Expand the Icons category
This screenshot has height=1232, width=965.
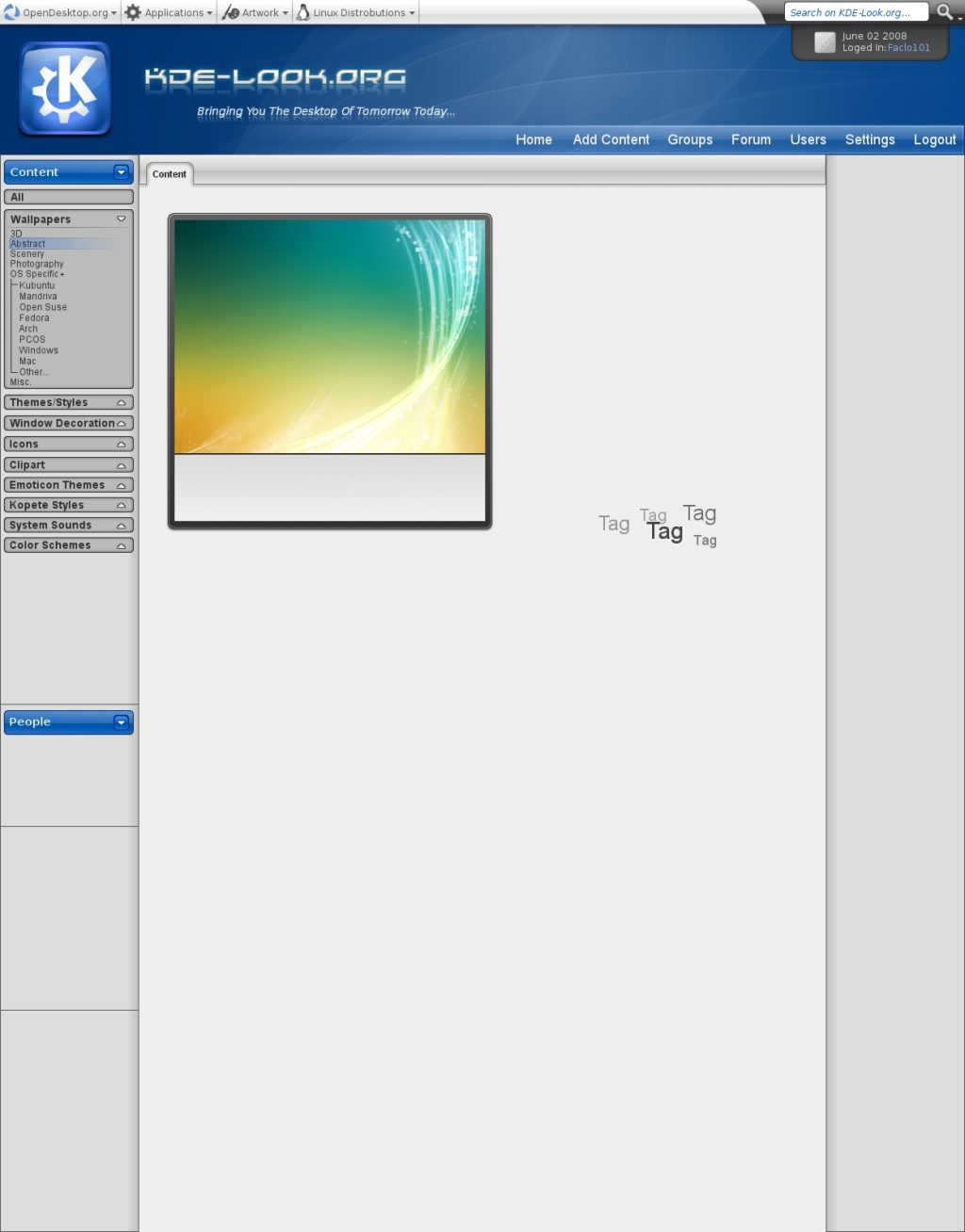(x=69, y=444)
